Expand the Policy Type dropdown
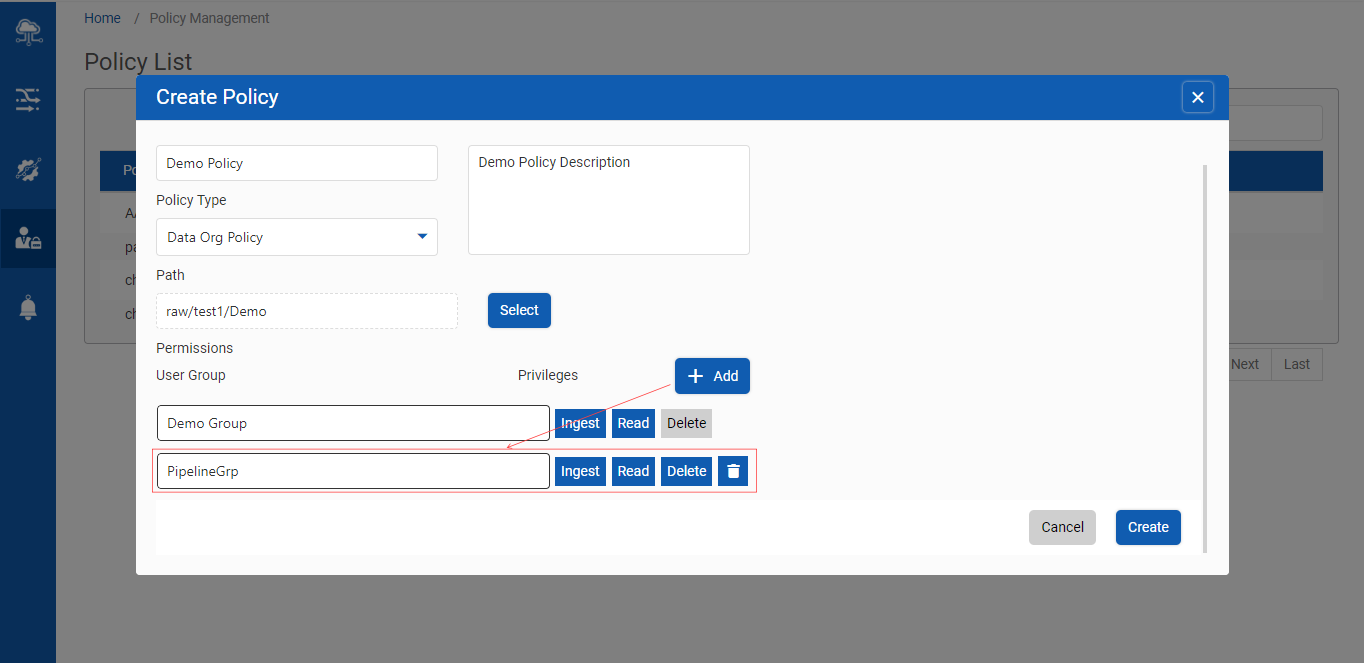Viewport: 1364px width, 663px height. pyautogui.click(x=297, y=237)
